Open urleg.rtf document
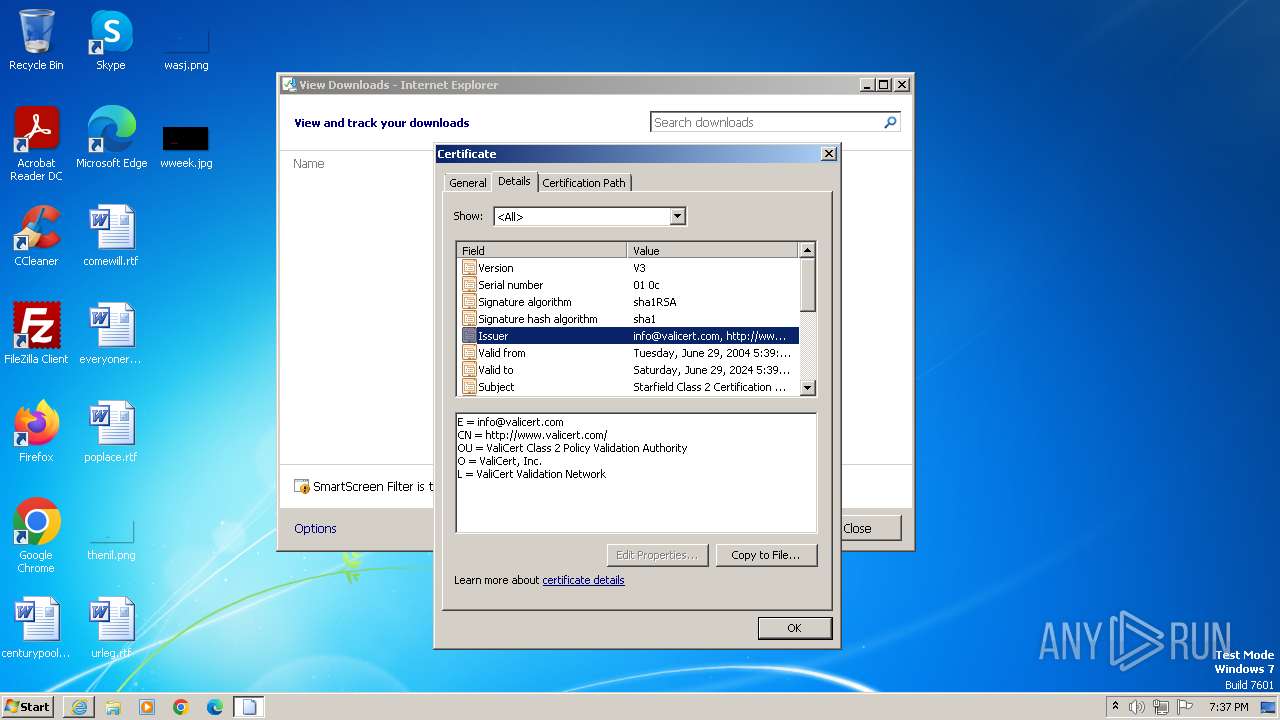 pos(111,628)
